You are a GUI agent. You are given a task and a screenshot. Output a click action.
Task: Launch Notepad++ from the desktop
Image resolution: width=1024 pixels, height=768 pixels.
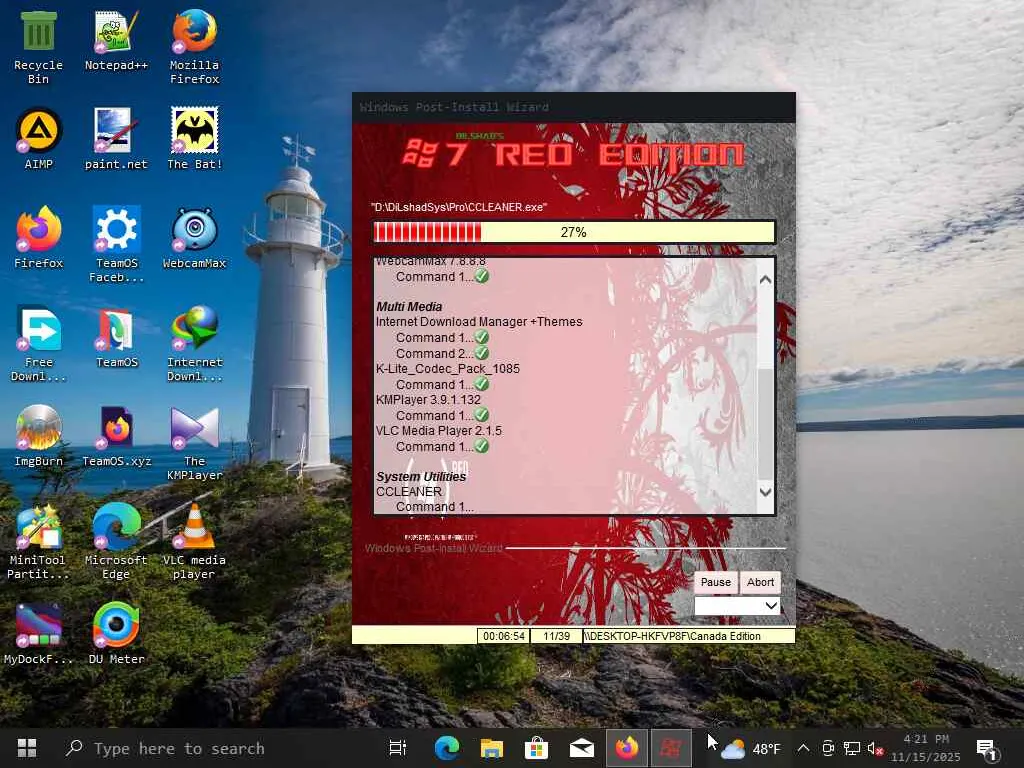[x=116, y=40]
